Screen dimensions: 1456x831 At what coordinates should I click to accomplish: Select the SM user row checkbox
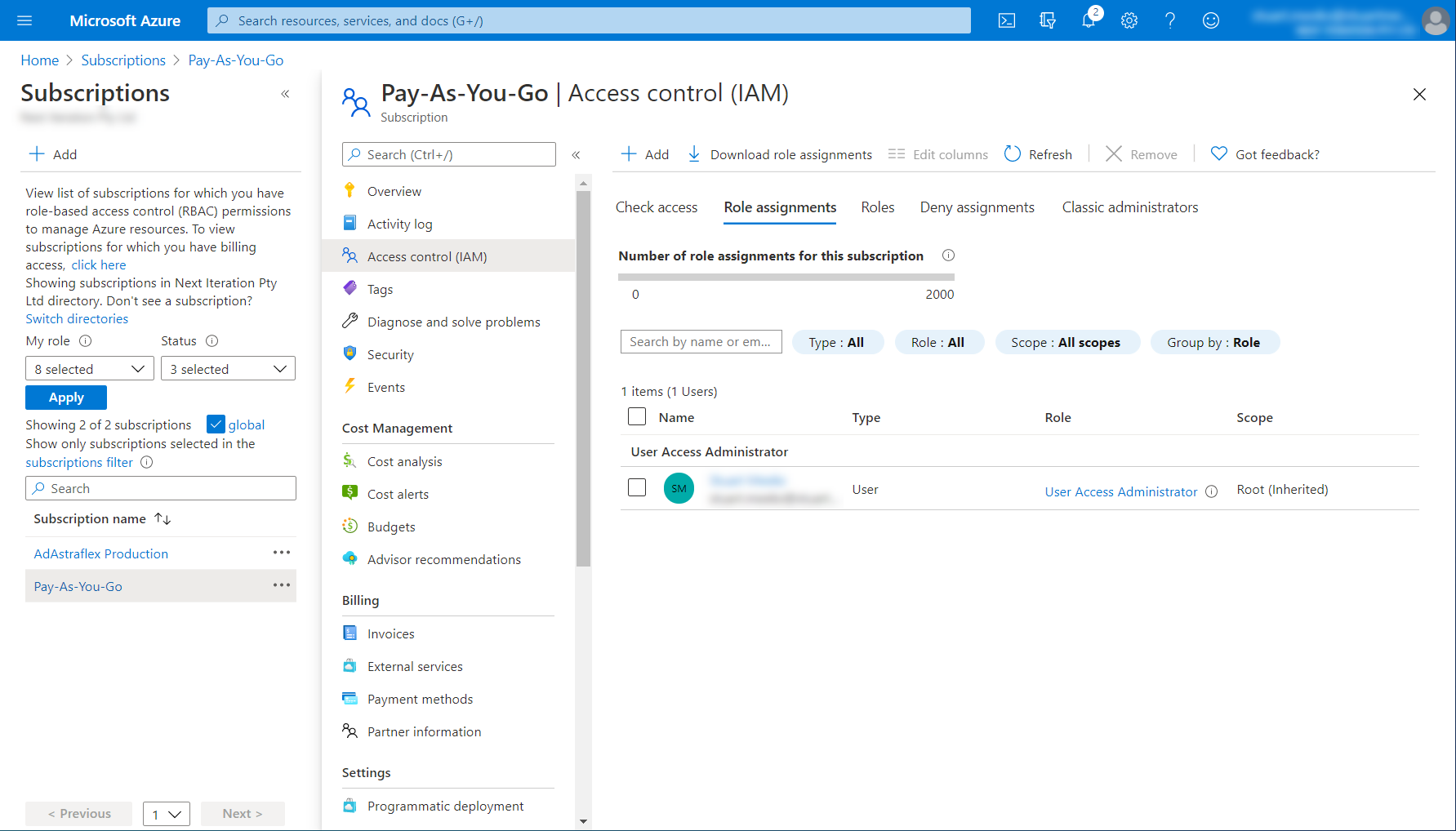(x=637, y=487)
